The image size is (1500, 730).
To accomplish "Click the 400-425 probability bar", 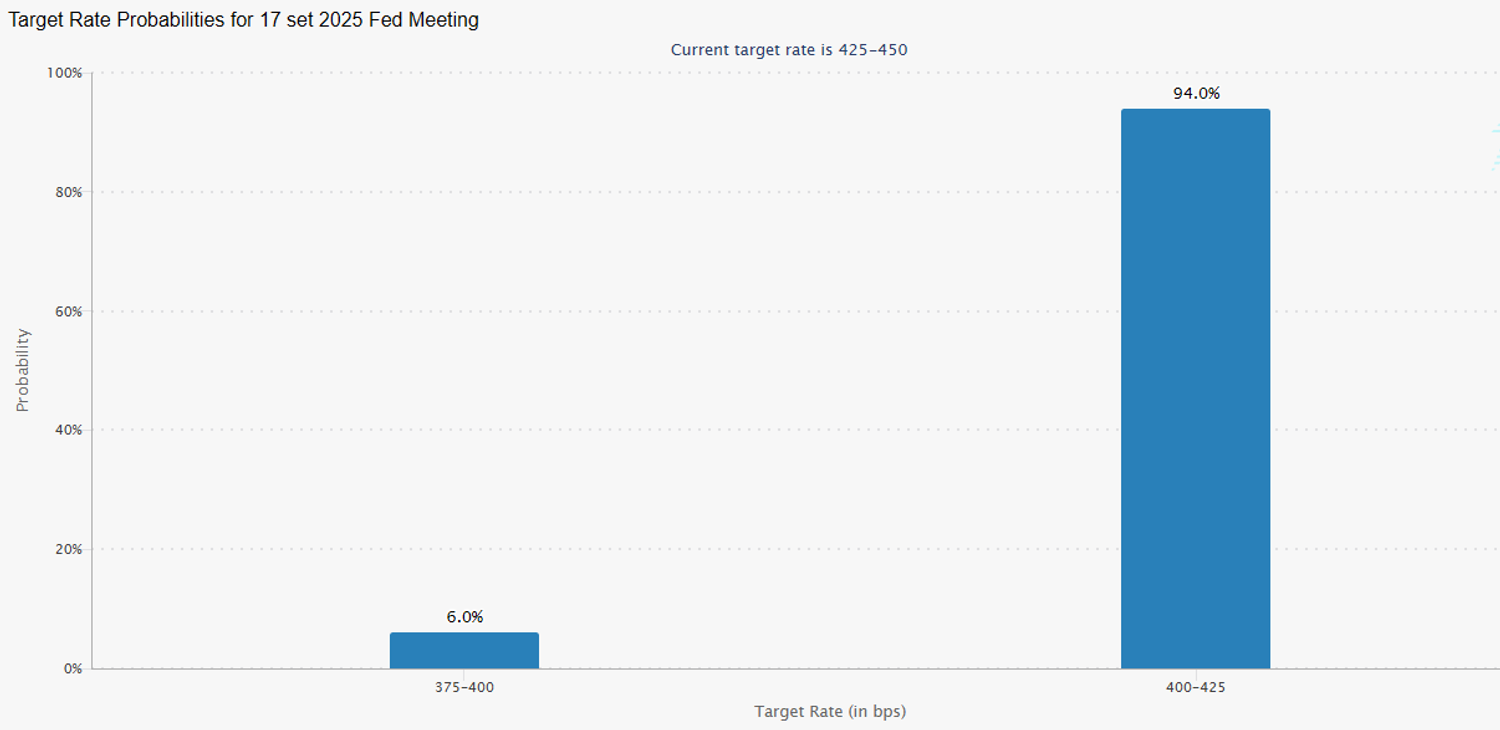I will pos(1195,389).
